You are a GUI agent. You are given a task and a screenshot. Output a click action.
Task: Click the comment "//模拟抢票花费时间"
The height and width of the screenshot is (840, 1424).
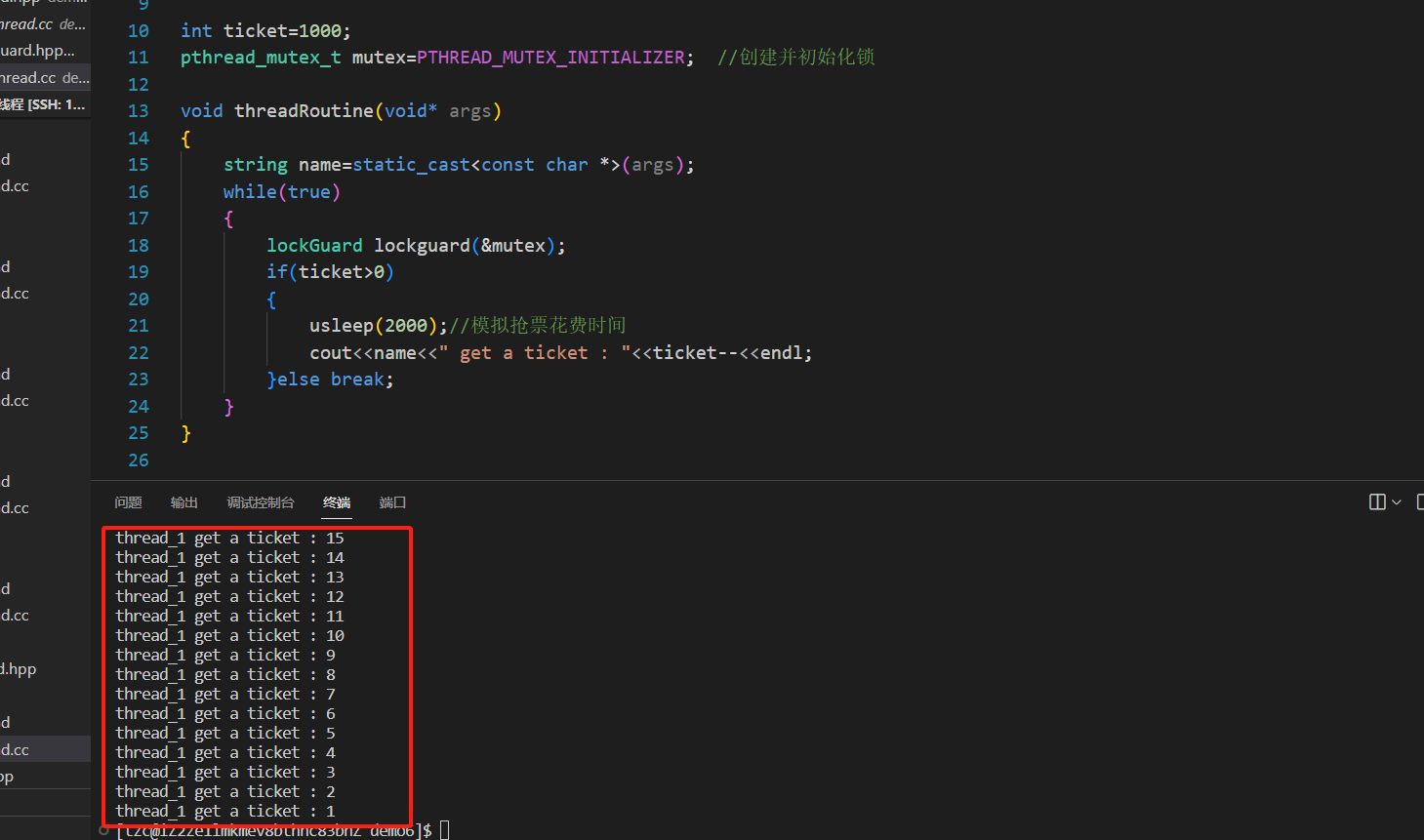(538, 326)
